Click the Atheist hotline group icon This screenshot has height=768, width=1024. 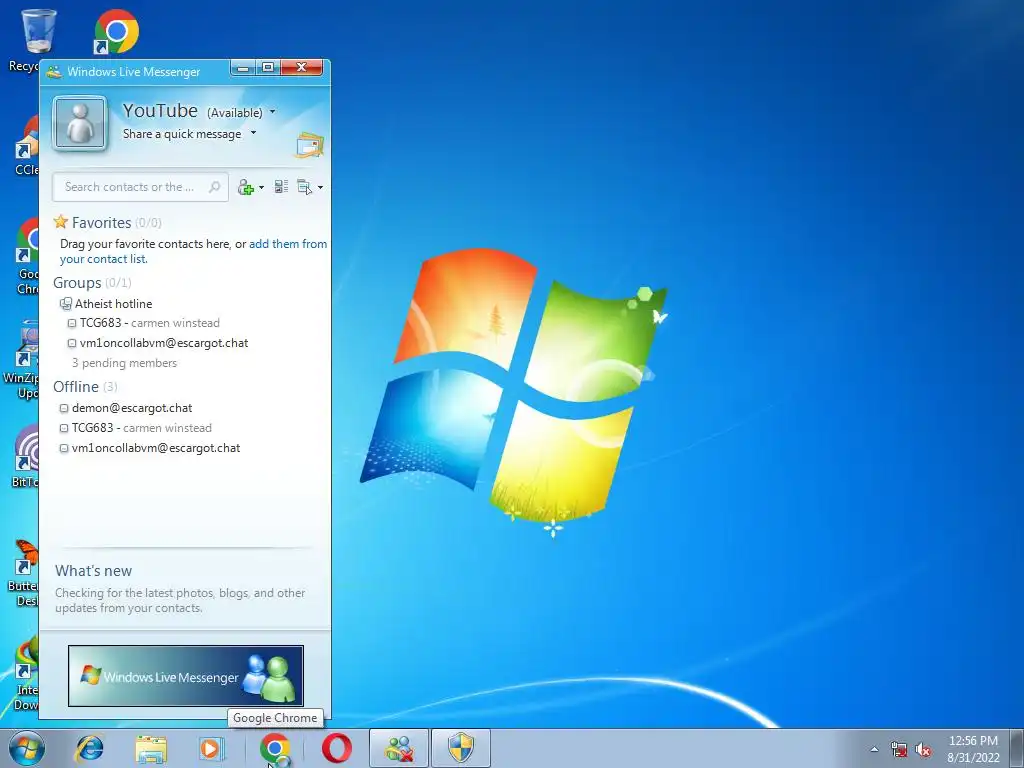tap(66, 304)
